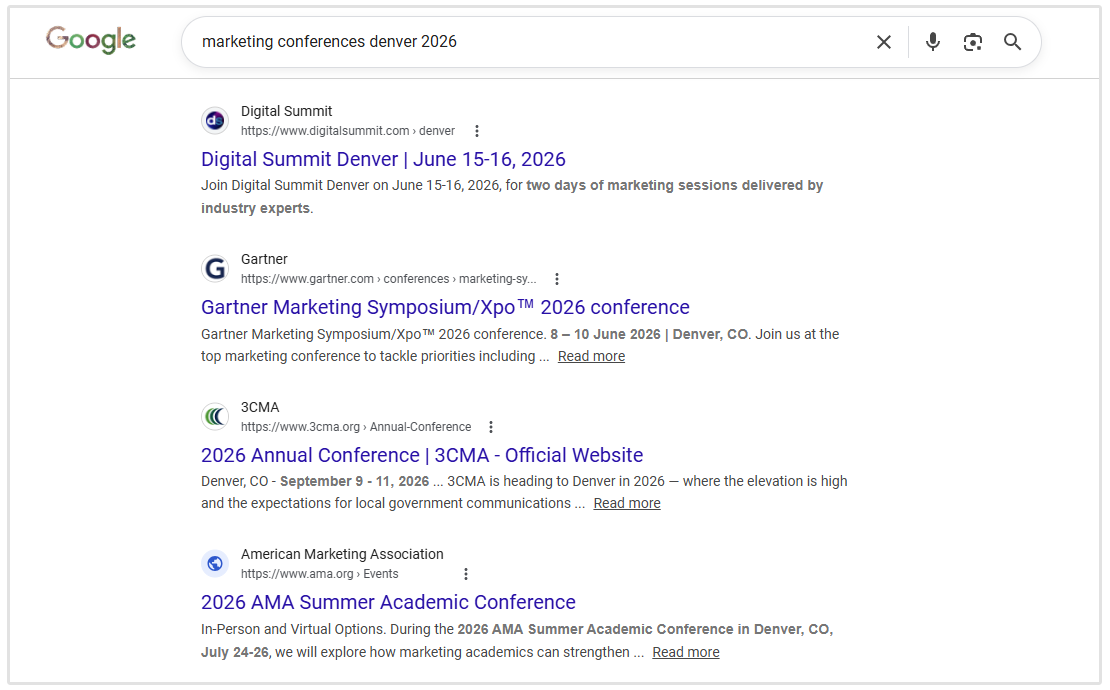Open the three-dot menu for the AMA result

click(x=466, y=573)
